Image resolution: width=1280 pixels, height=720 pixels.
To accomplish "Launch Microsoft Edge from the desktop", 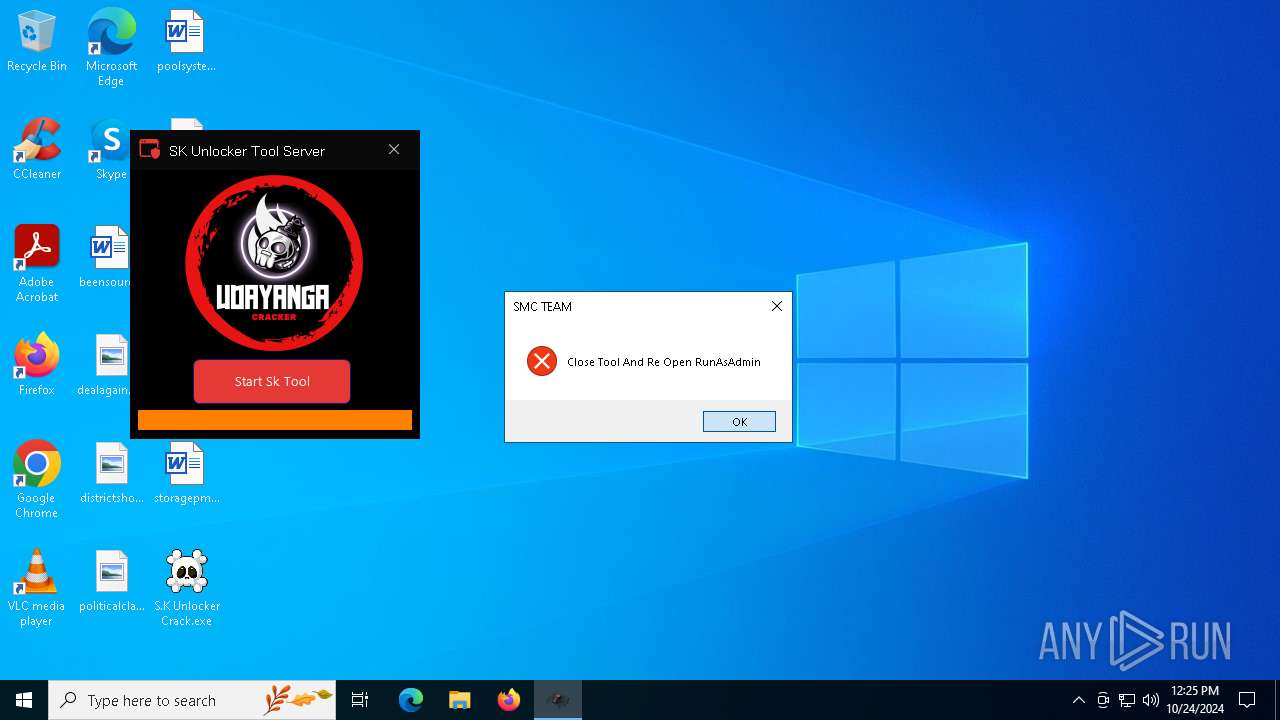I will (x=111, y=47).
